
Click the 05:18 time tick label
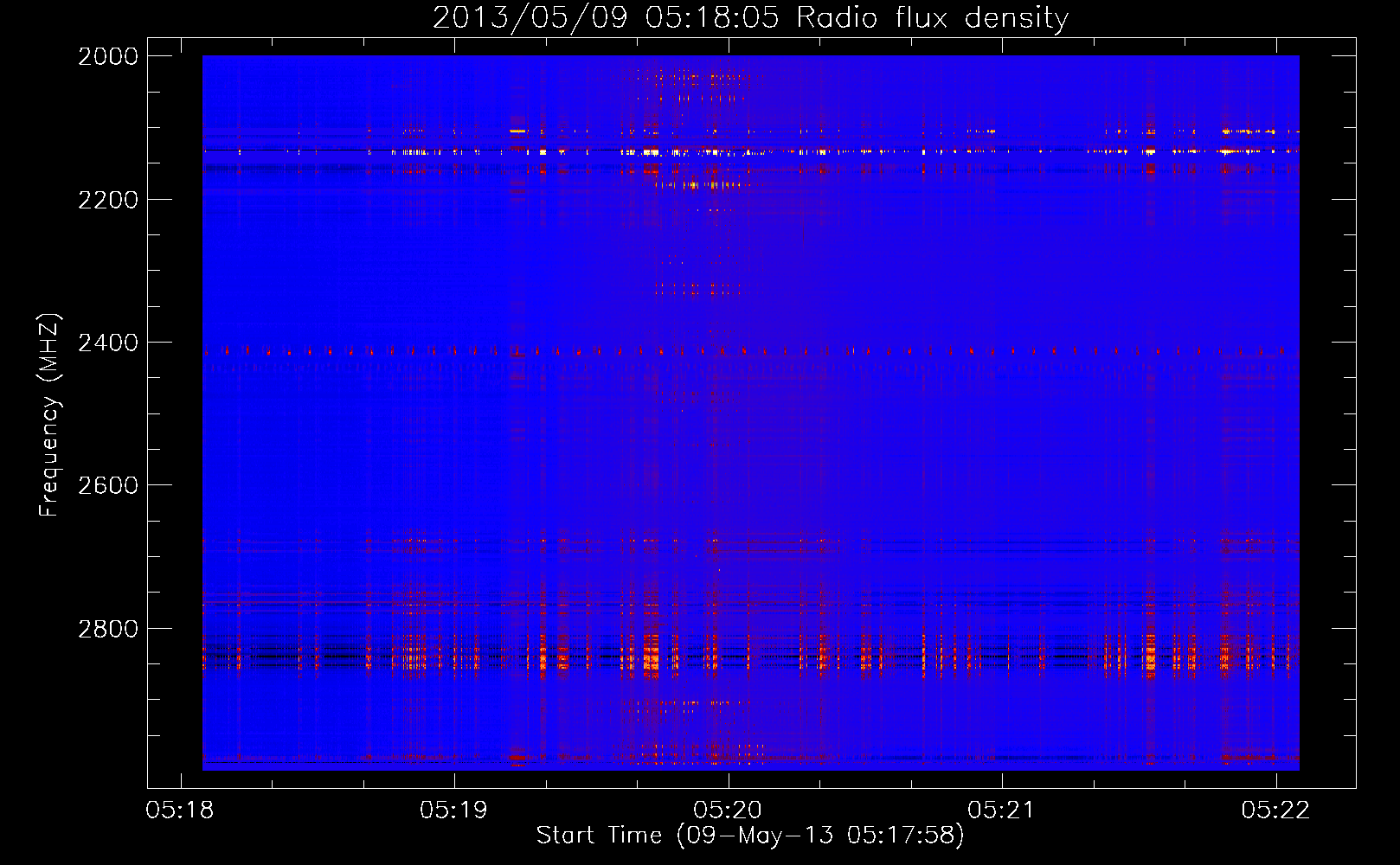tap(180, 811)
